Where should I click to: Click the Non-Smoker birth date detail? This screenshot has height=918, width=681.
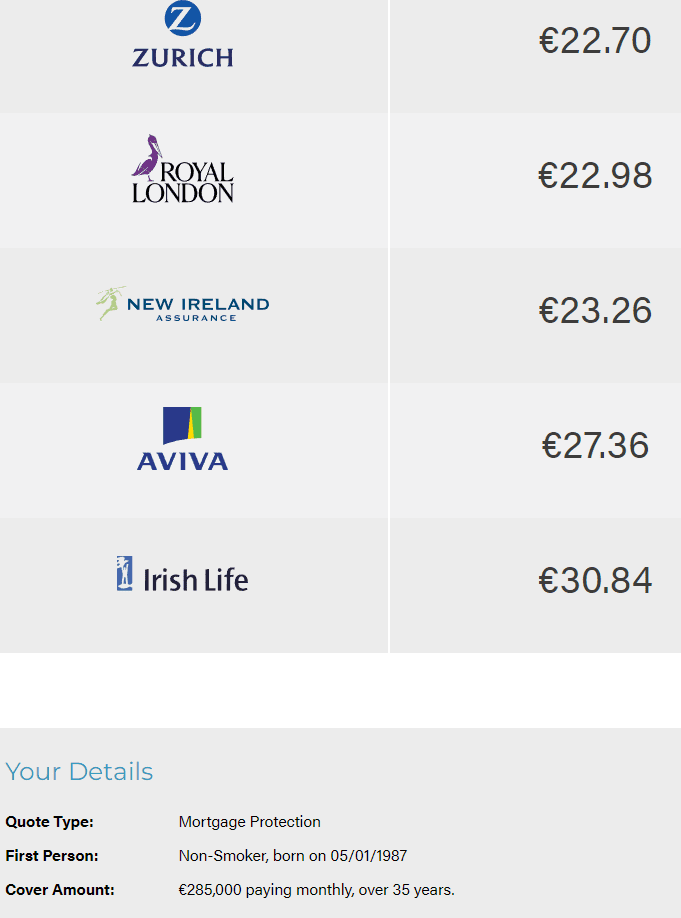292,856
